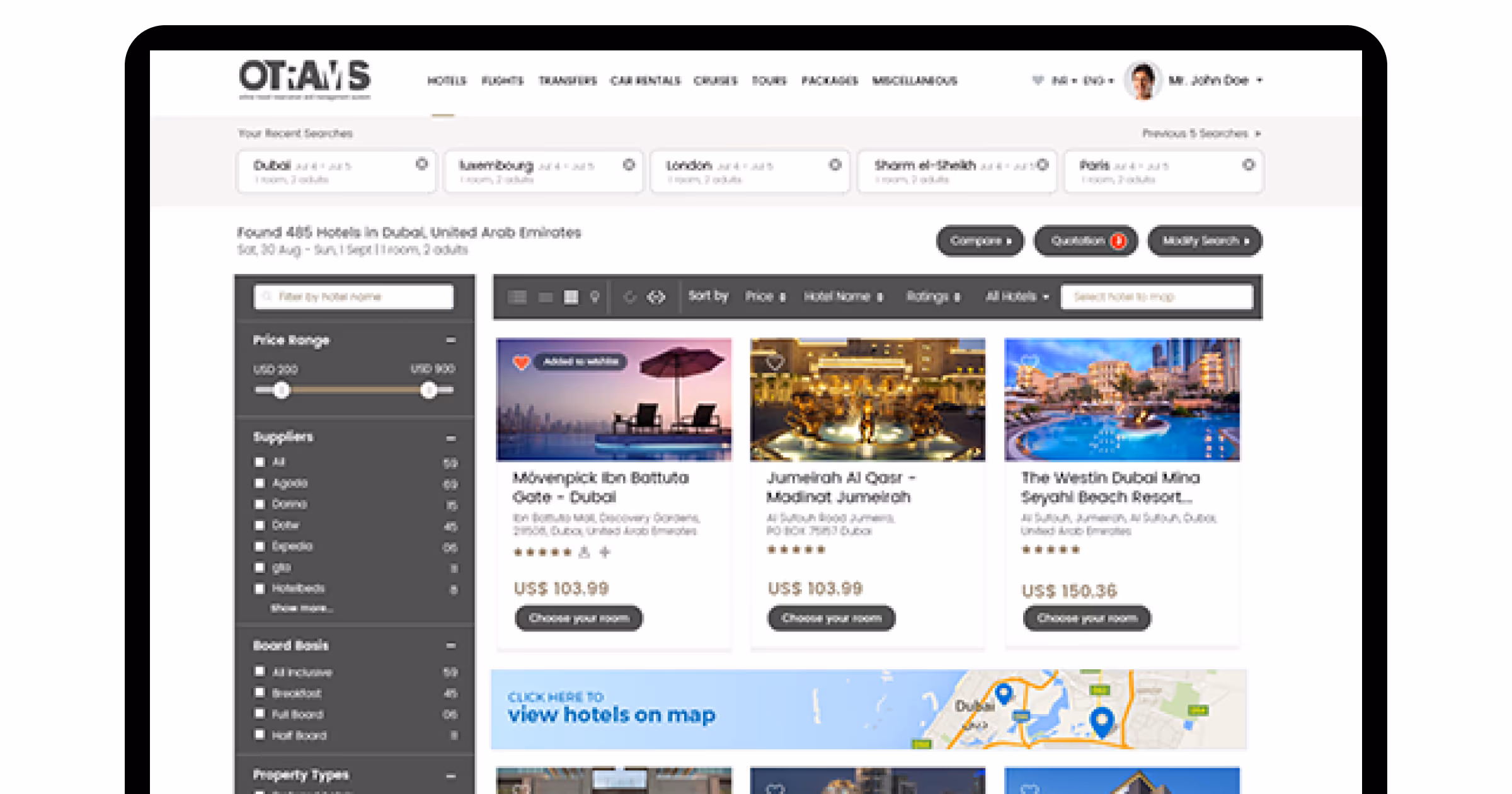1512x794 pixels.
Task: Remove Dubai recent search with its icon
Action: (421, 164)
